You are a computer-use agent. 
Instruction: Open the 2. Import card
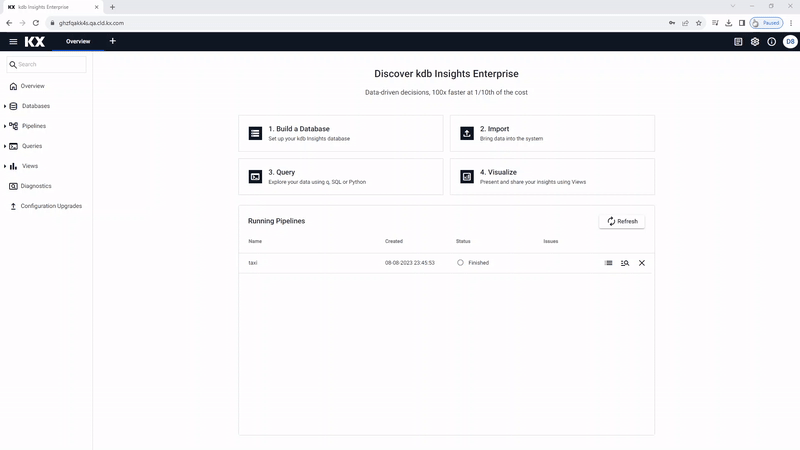(x=553, y=133)
